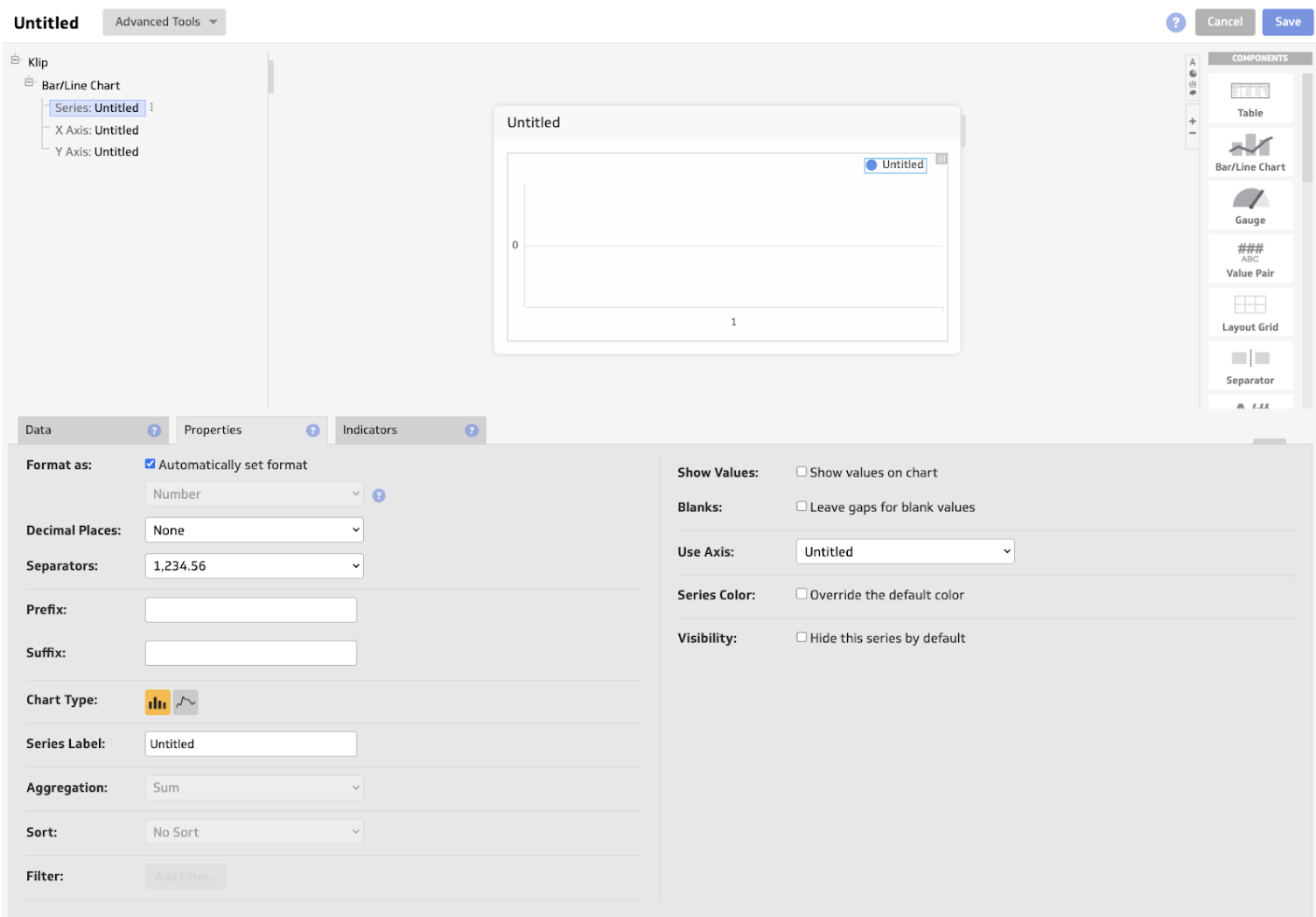Image resolution: width=1316 pixels, height=917 pixels.
Task: Select the Bar/Line Chart component
Action: pyautogui.click(x=1249, y=152)
